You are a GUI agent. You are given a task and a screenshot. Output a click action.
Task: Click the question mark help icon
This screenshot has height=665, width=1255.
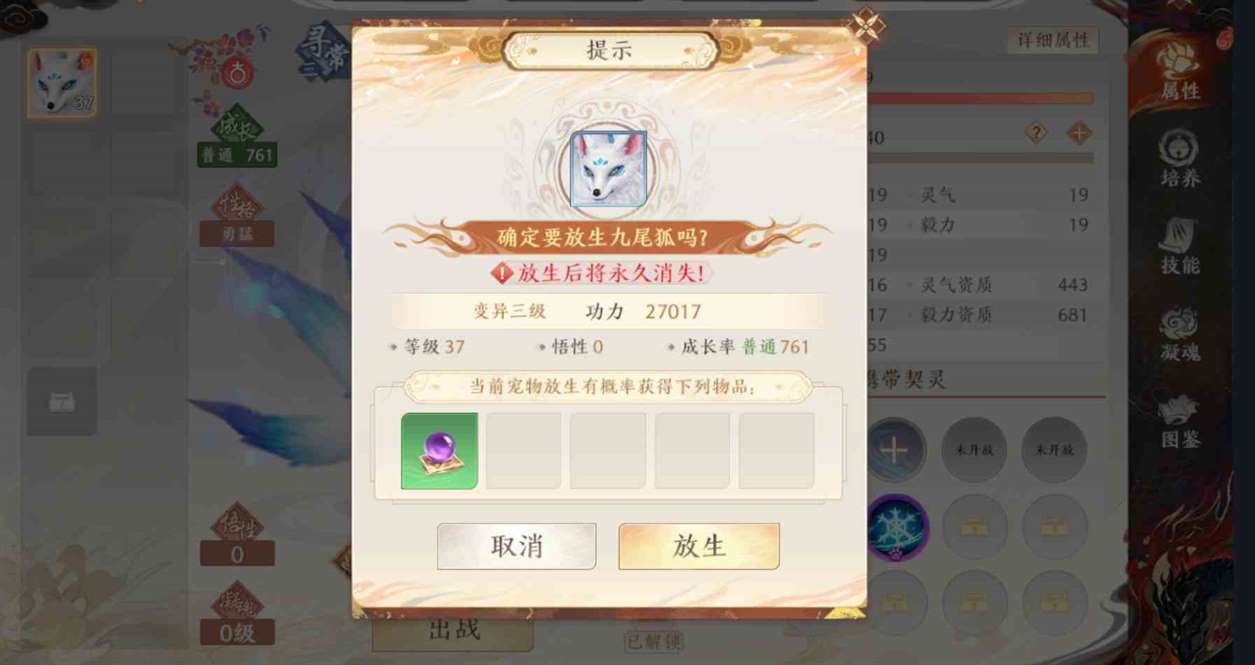[1036, 133]
